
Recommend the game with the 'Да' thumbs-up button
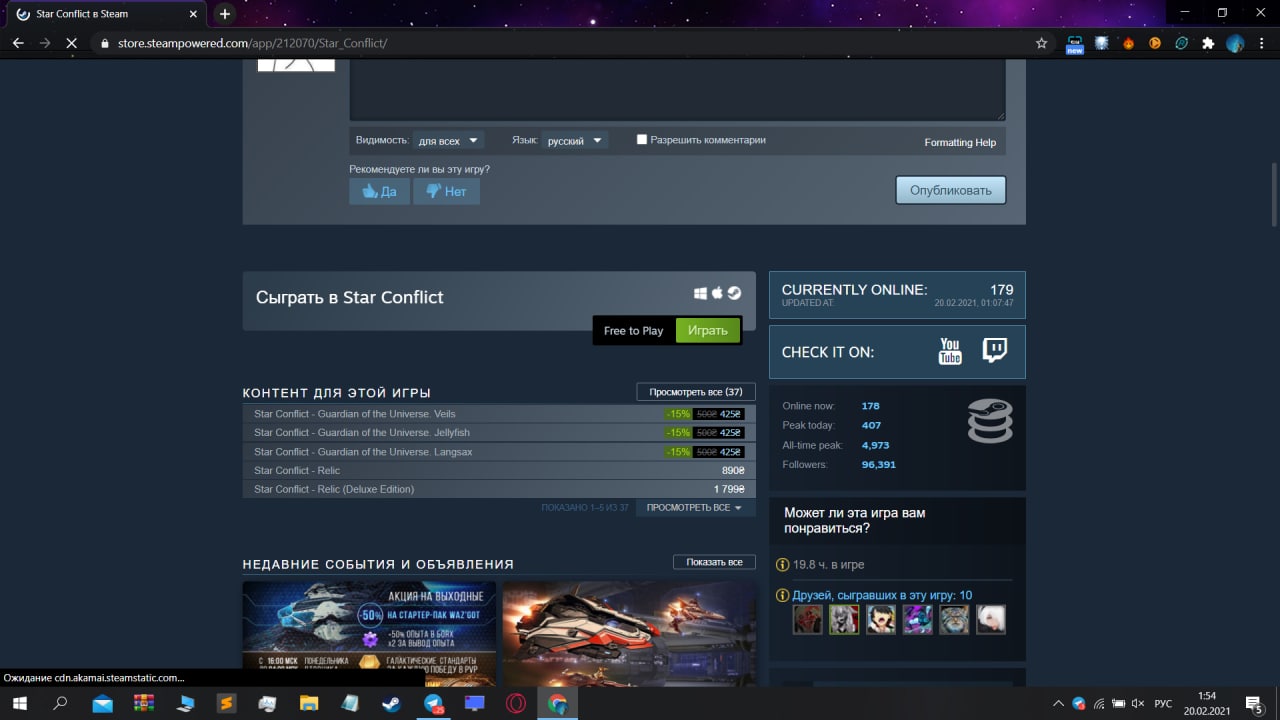(x=379, y=191)
